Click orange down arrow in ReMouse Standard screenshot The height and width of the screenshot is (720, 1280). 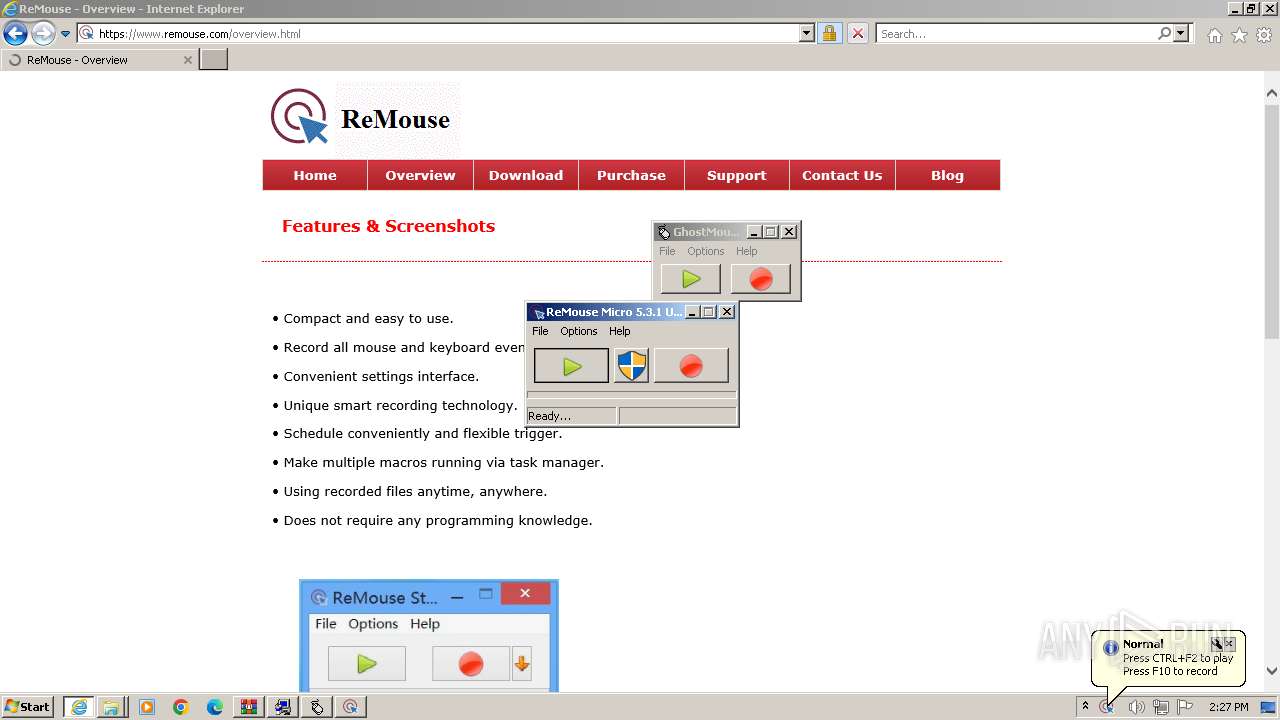(x=522, y=663)
